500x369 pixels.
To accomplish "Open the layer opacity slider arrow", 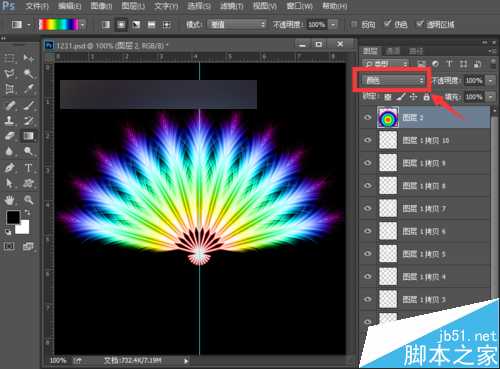I will click(490, 80).
